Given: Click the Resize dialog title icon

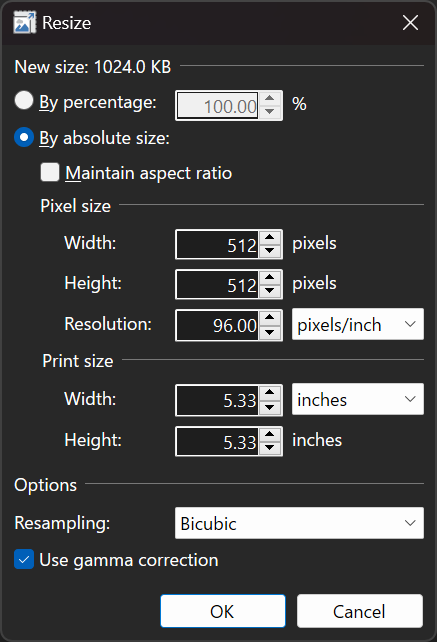Looking at the screenshot, I should coord(24,23).
